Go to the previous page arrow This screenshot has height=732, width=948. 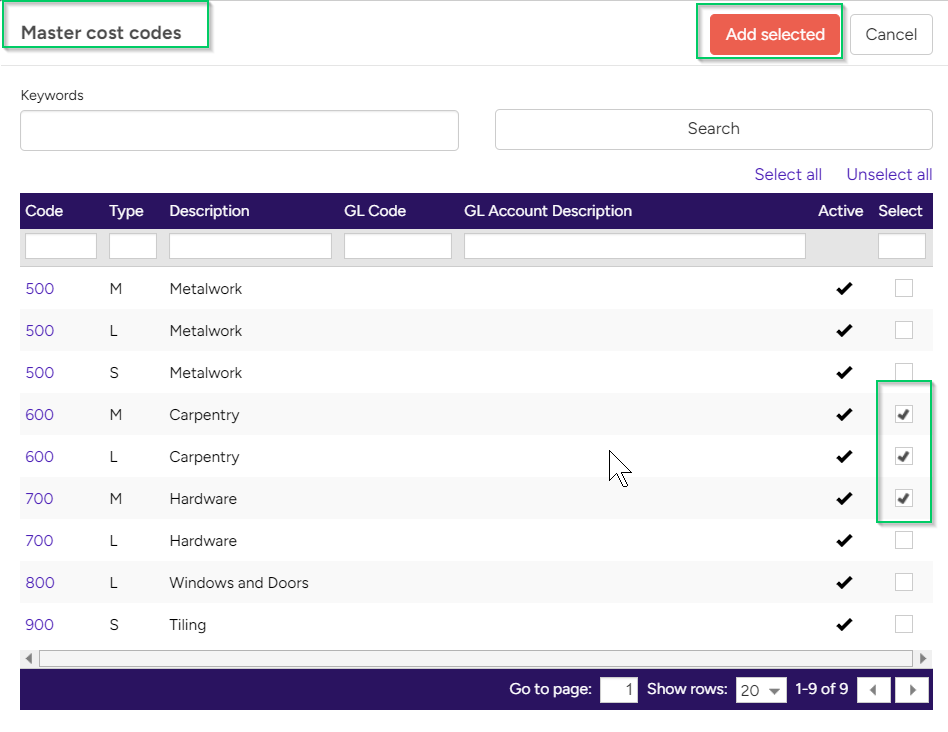click(x=873, y=690)
